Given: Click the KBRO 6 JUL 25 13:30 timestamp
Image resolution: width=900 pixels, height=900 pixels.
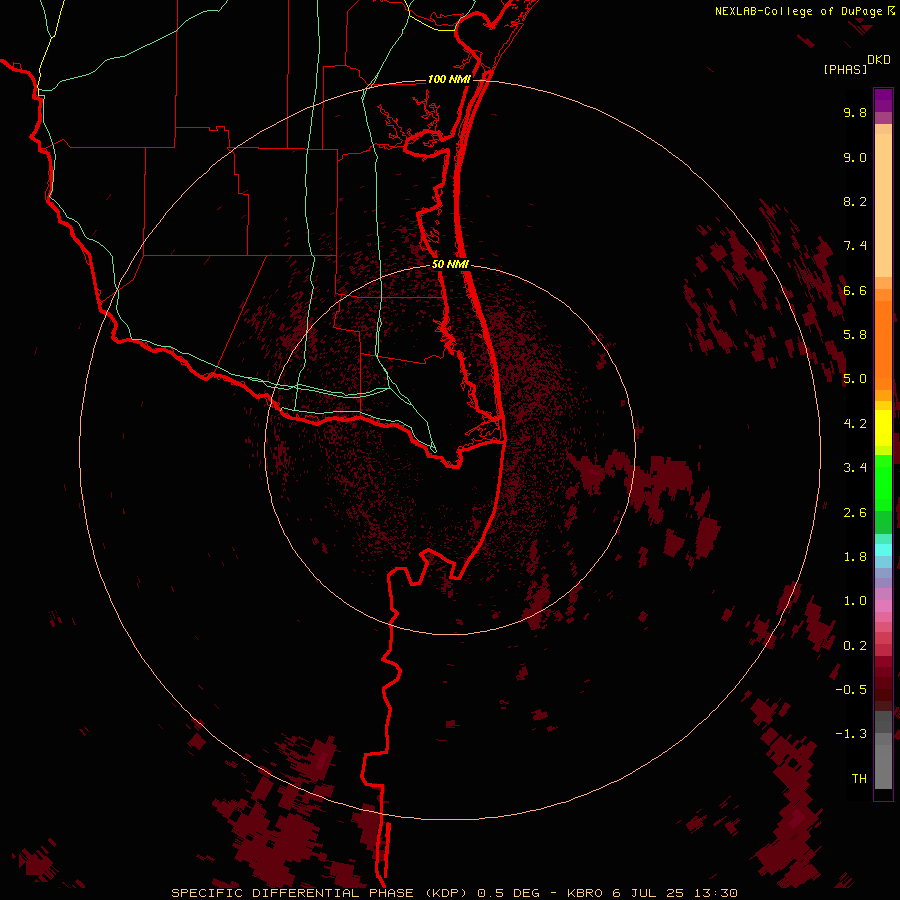Looking at the screenshot, I should point(652,893).
